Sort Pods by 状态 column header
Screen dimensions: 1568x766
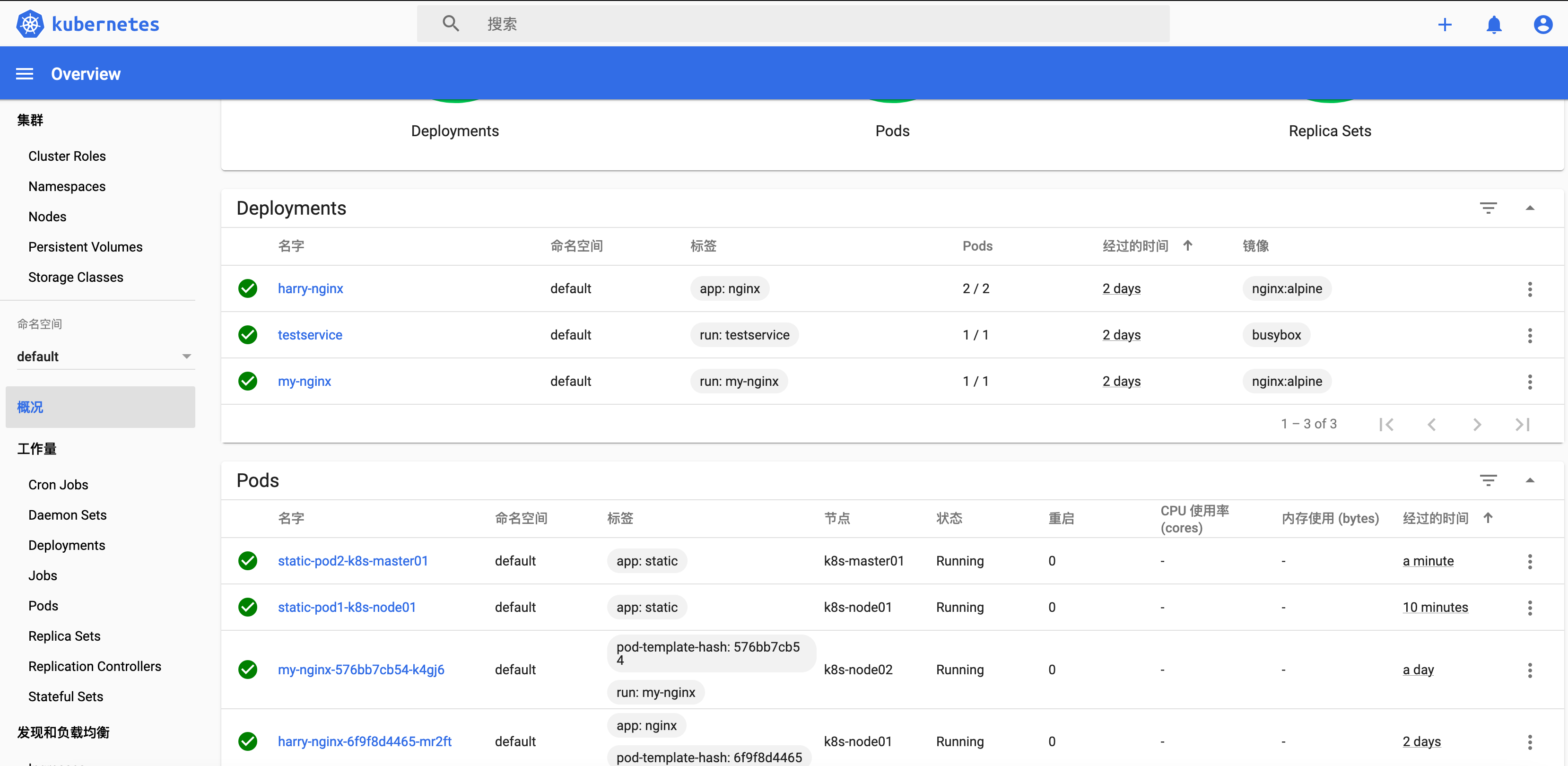pos(949,518)
